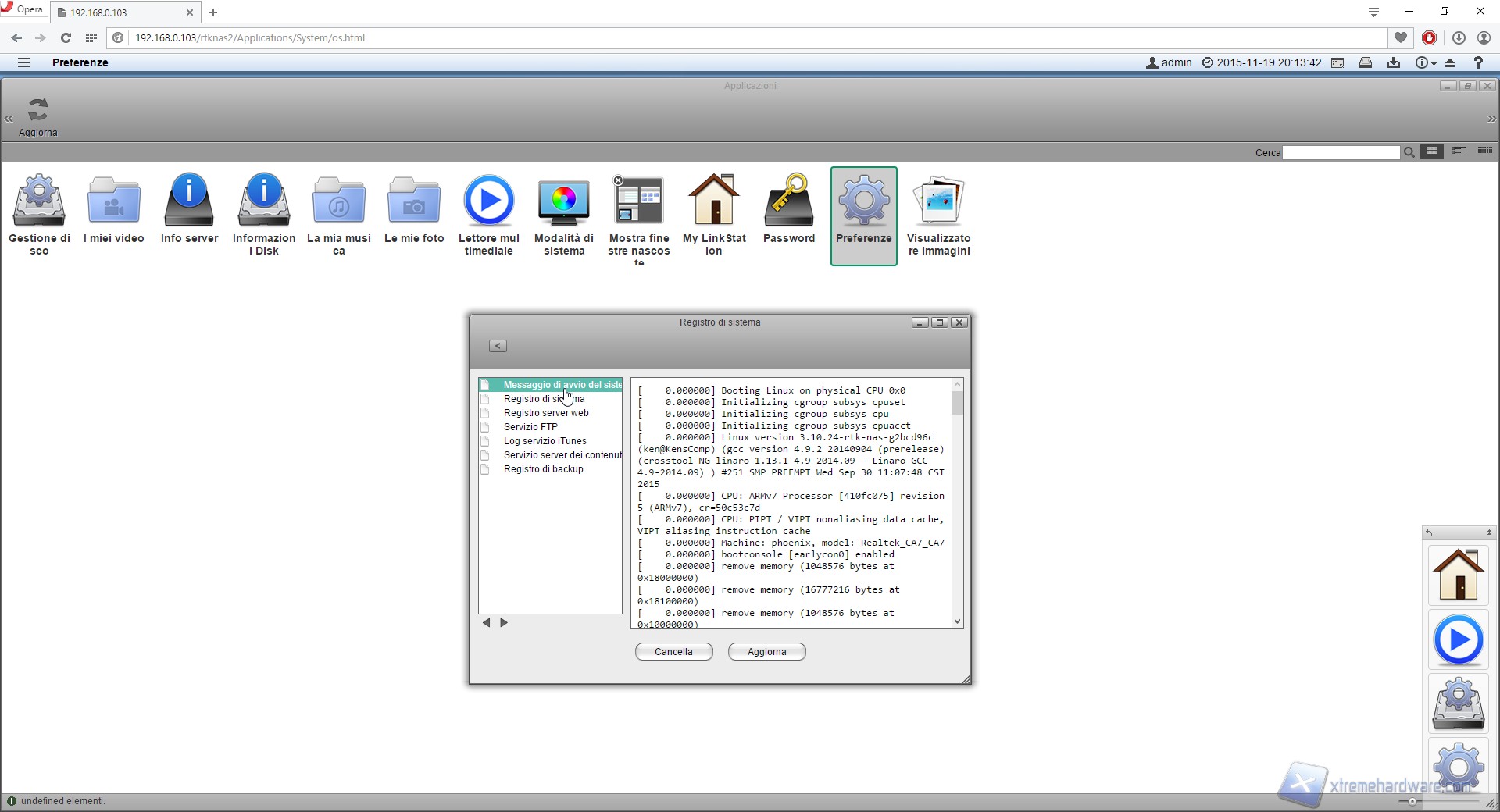Collapse the quick-launch dock panel

click(1489, 532)
